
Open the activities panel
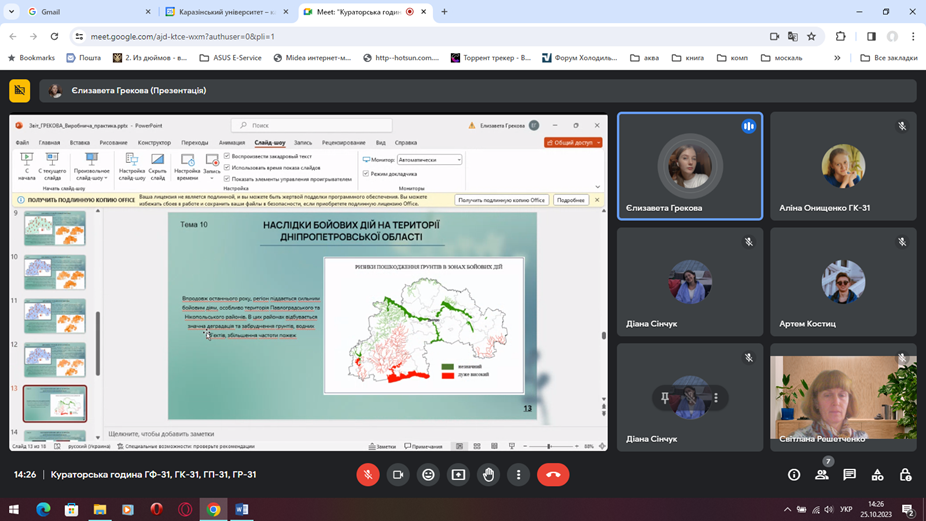(x=877, y=475)
